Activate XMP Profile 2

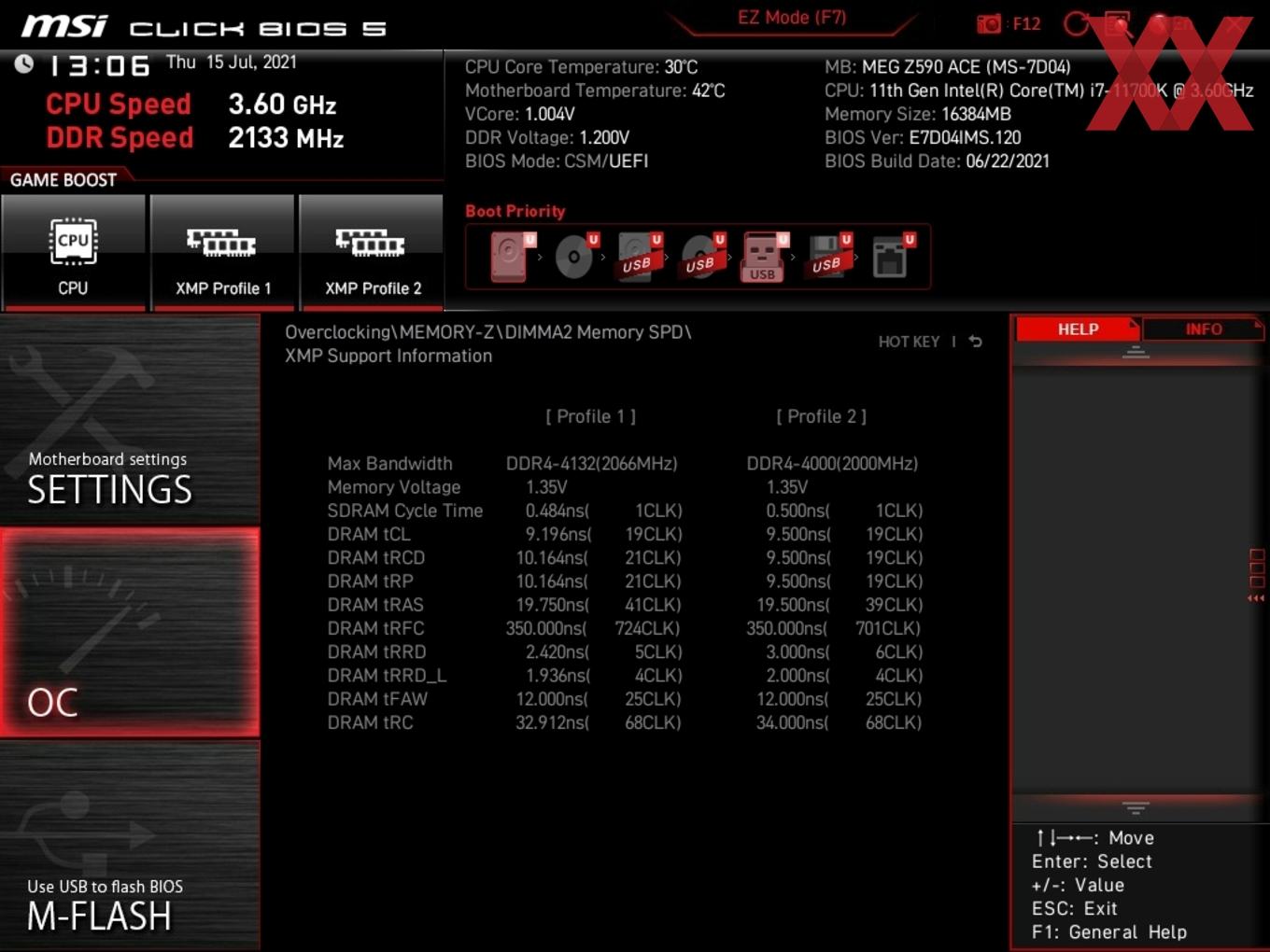[x=372, y=252]
